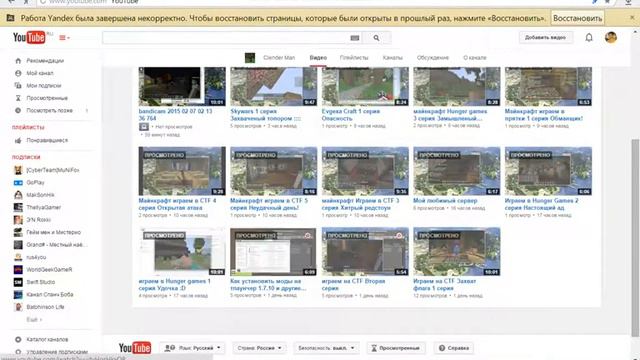
Task: Open the country dropdown Страна: Россия
Action: [x=259, y=348]
